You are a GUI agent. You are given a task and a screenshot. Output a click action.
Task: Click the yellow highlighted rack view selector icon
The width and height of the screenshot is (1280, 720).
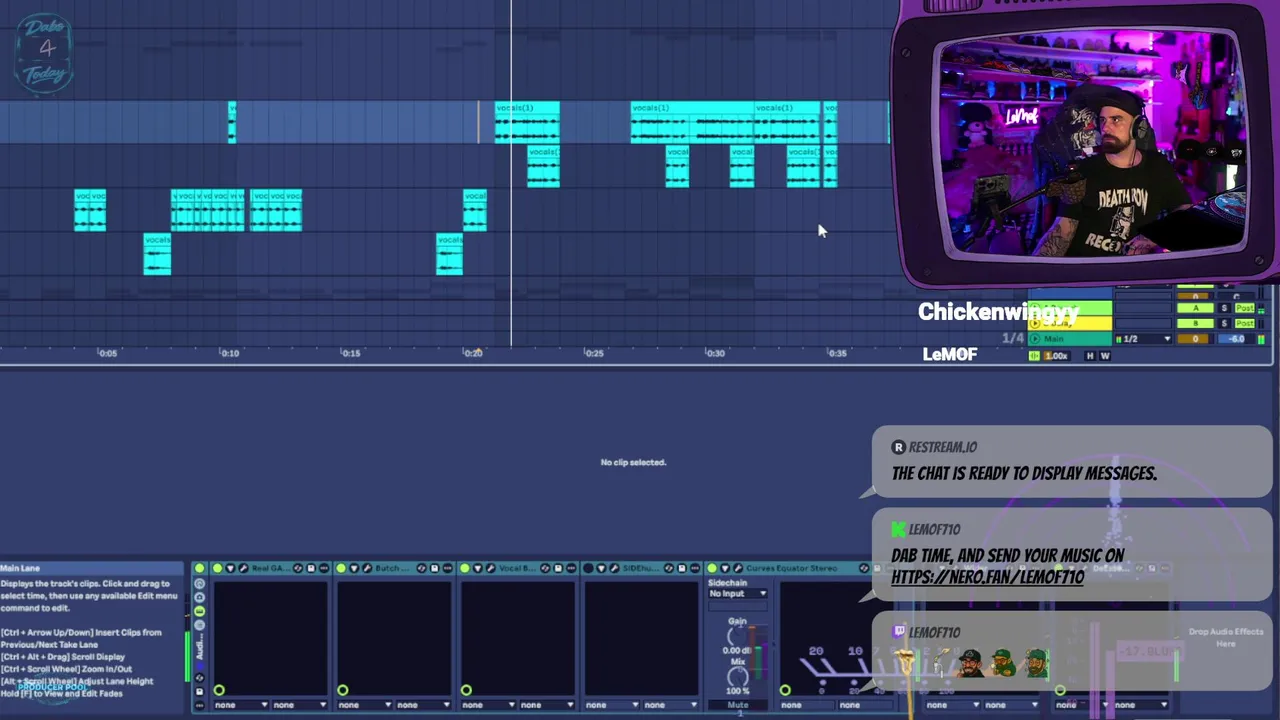coord(200,611)
